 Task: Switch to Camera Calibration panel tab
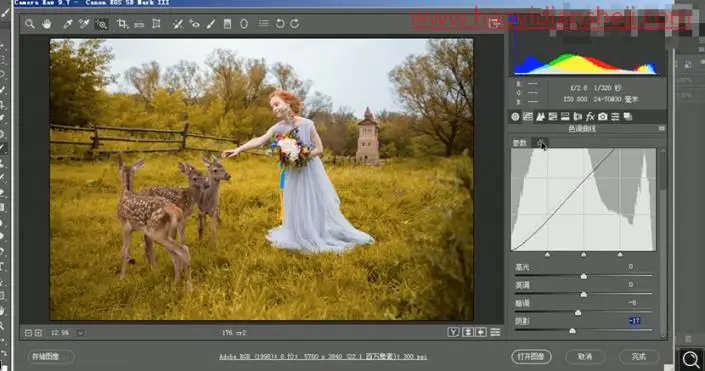(602, 117)
